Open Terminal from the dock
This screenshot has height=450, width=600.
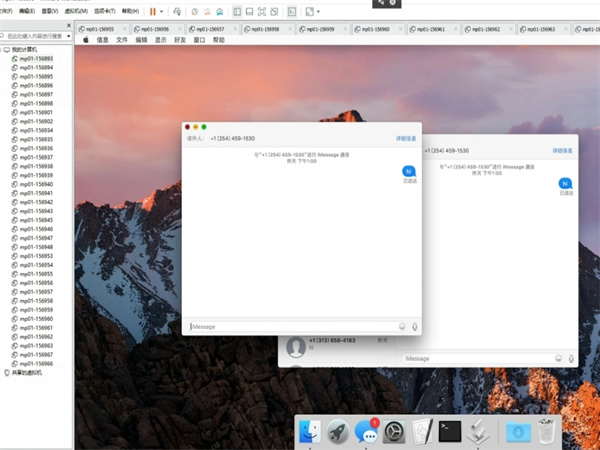click(x=451, y=432)
